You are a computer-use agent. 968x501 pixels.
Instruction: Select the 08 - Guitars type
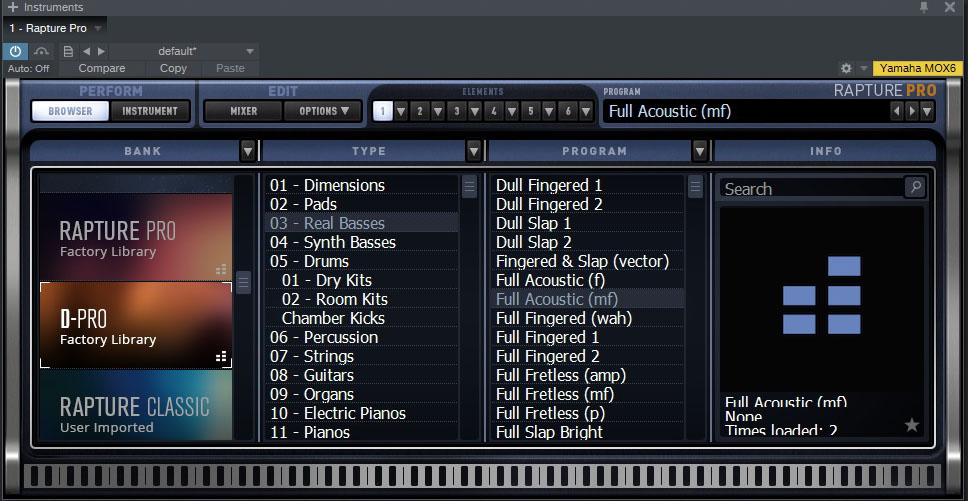tap(362, 376)
